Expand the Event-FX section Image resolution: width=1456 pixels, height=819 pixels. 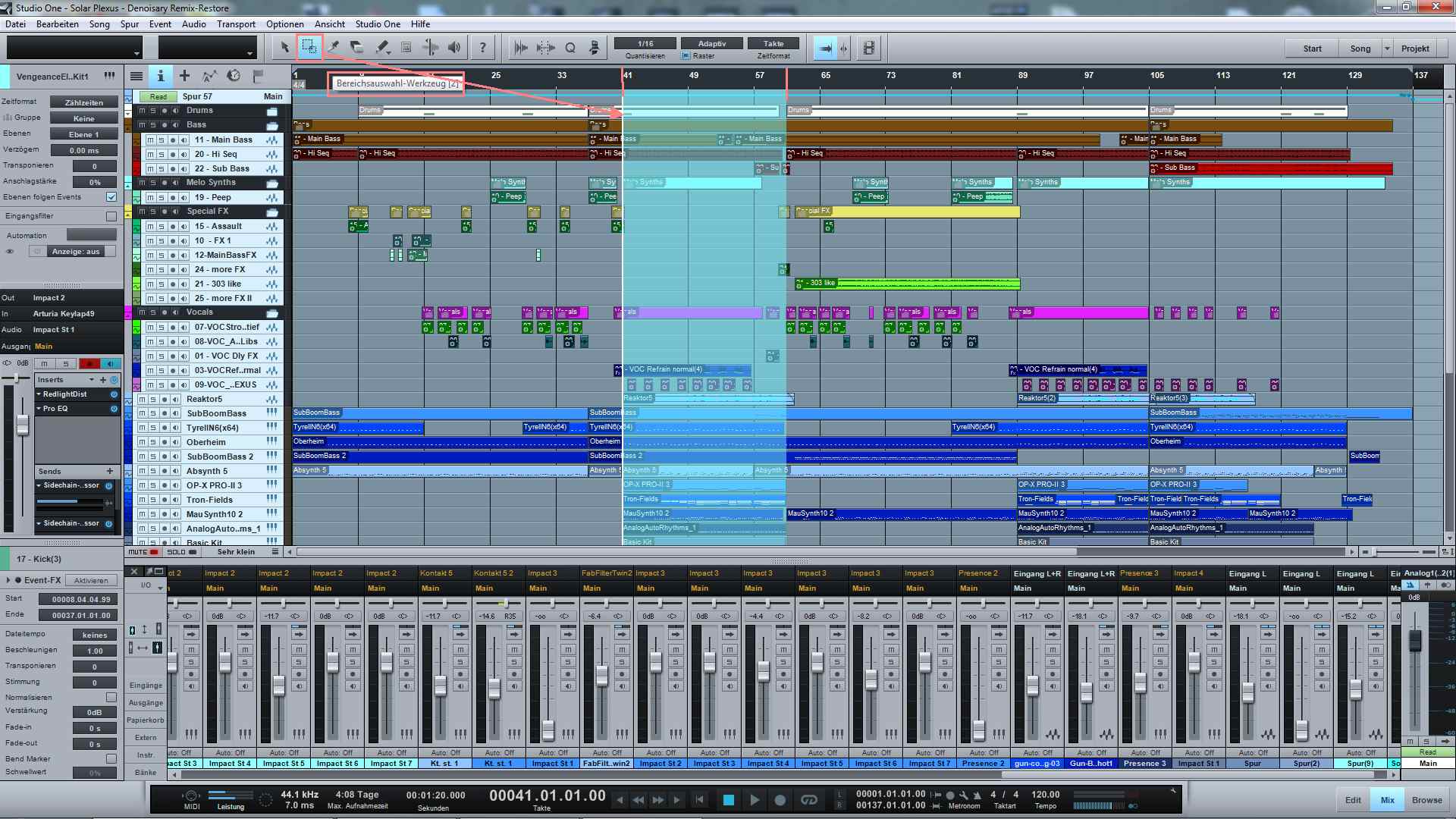(x=8, y=580)
